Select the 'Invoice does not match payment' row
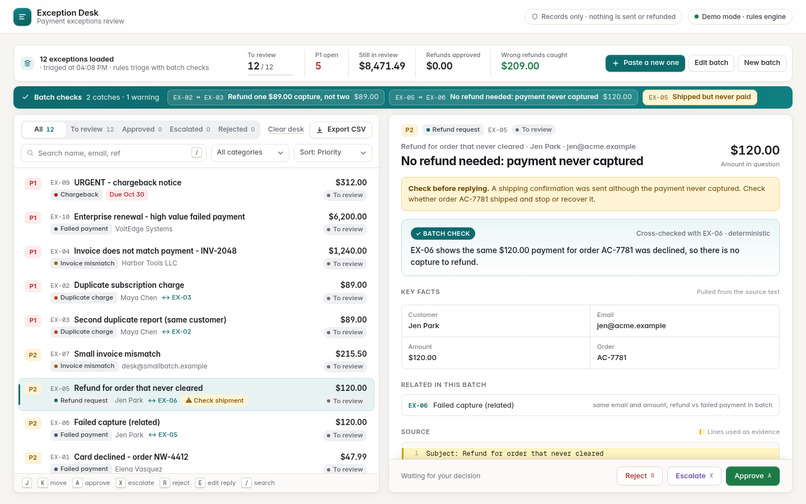 coord(196,257)
